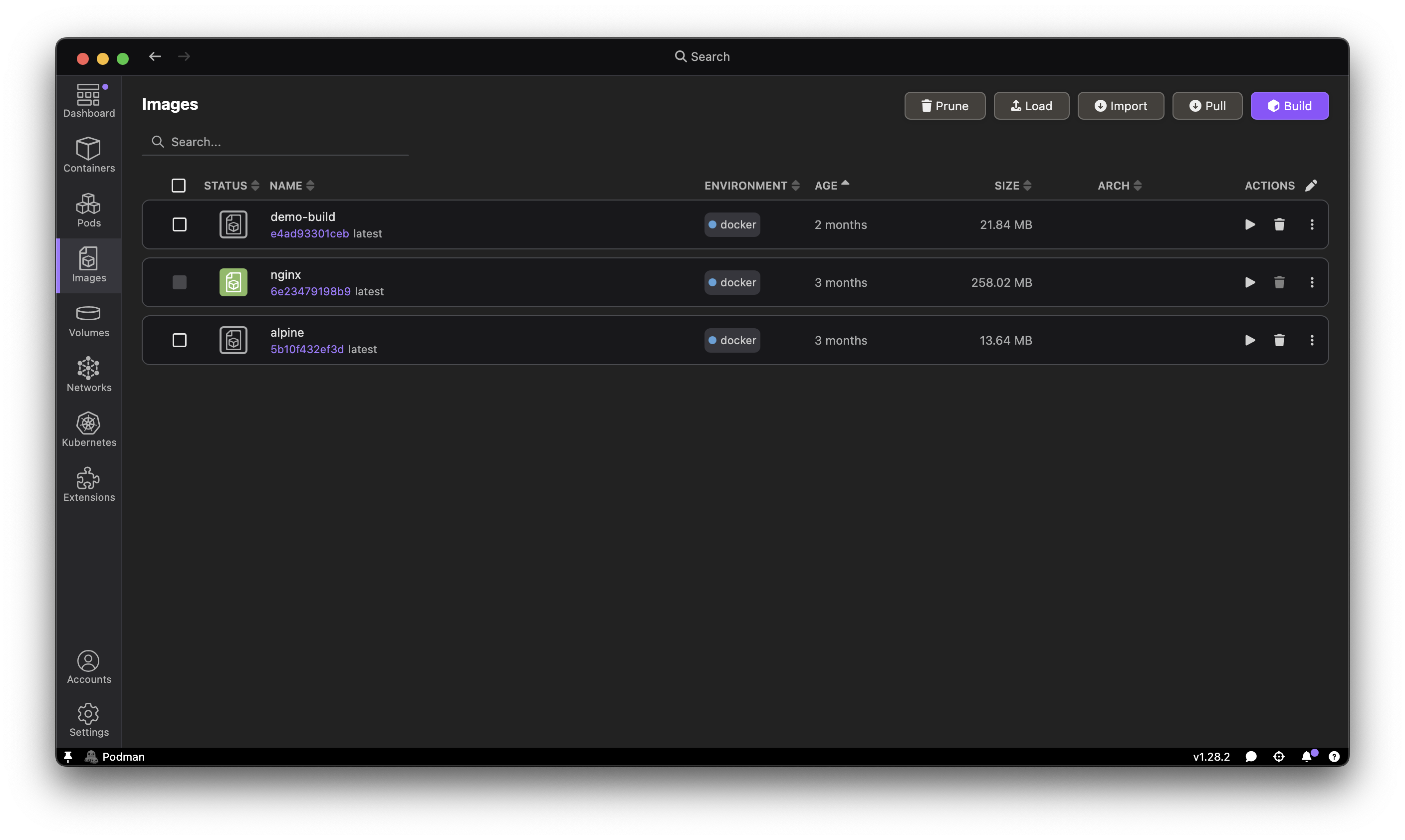This screenshot has width=1405, height=840.
Task: Sort images by Age column
Action: [832, 185]
